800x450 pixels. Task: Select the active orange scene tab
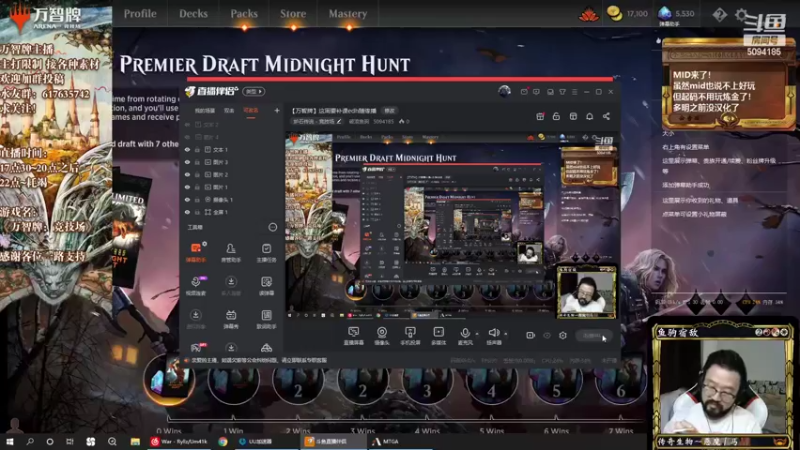251,111
